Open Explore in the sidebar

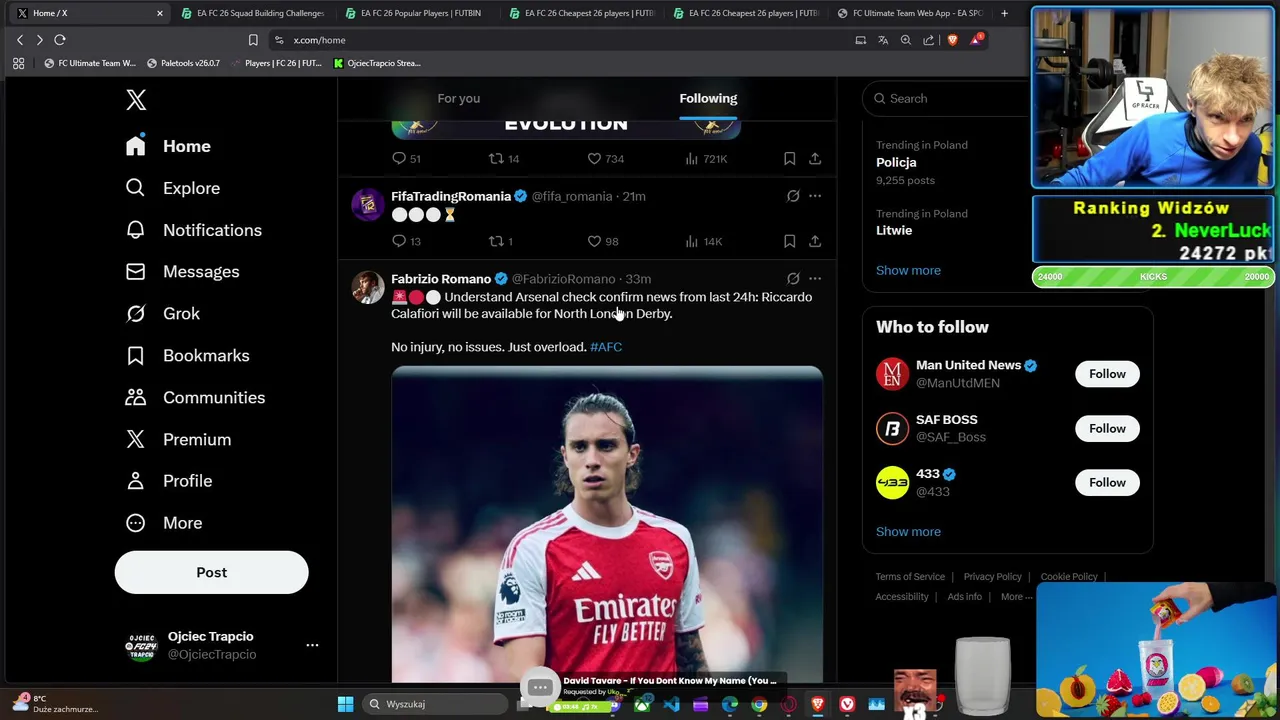coord(172,188)
